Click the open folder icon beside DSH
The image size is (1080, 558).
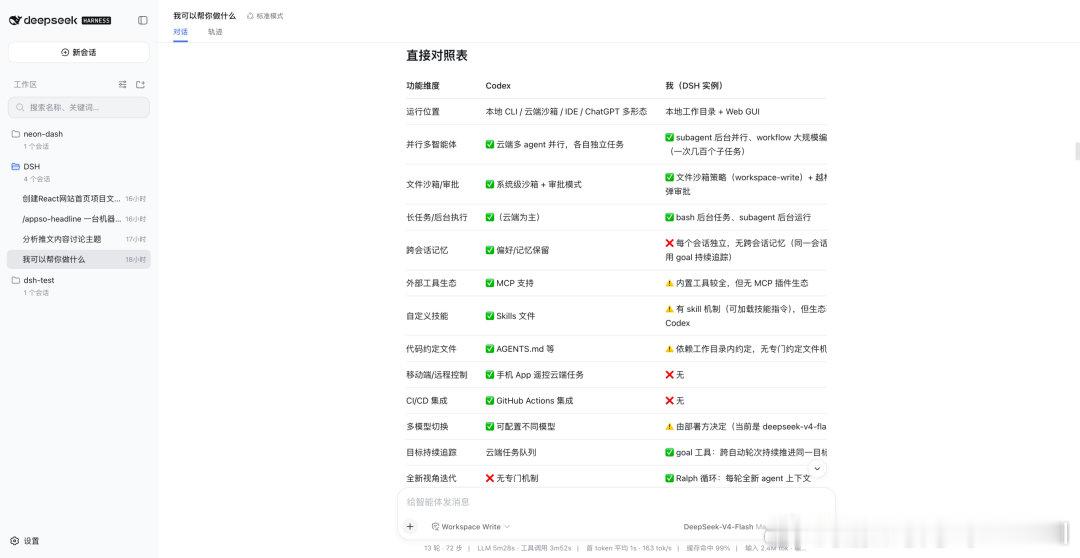tap(16, 167)
